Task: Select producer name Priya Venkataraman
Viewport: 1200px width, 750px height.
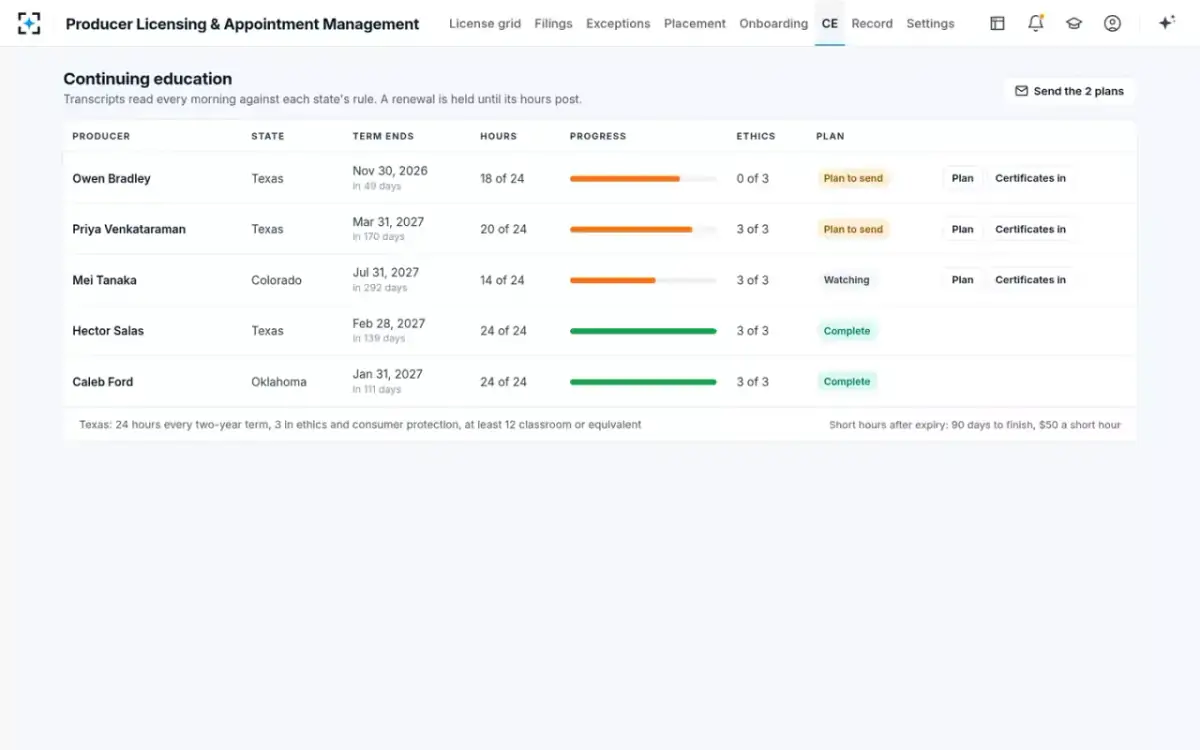Action: tap(129, 229)
